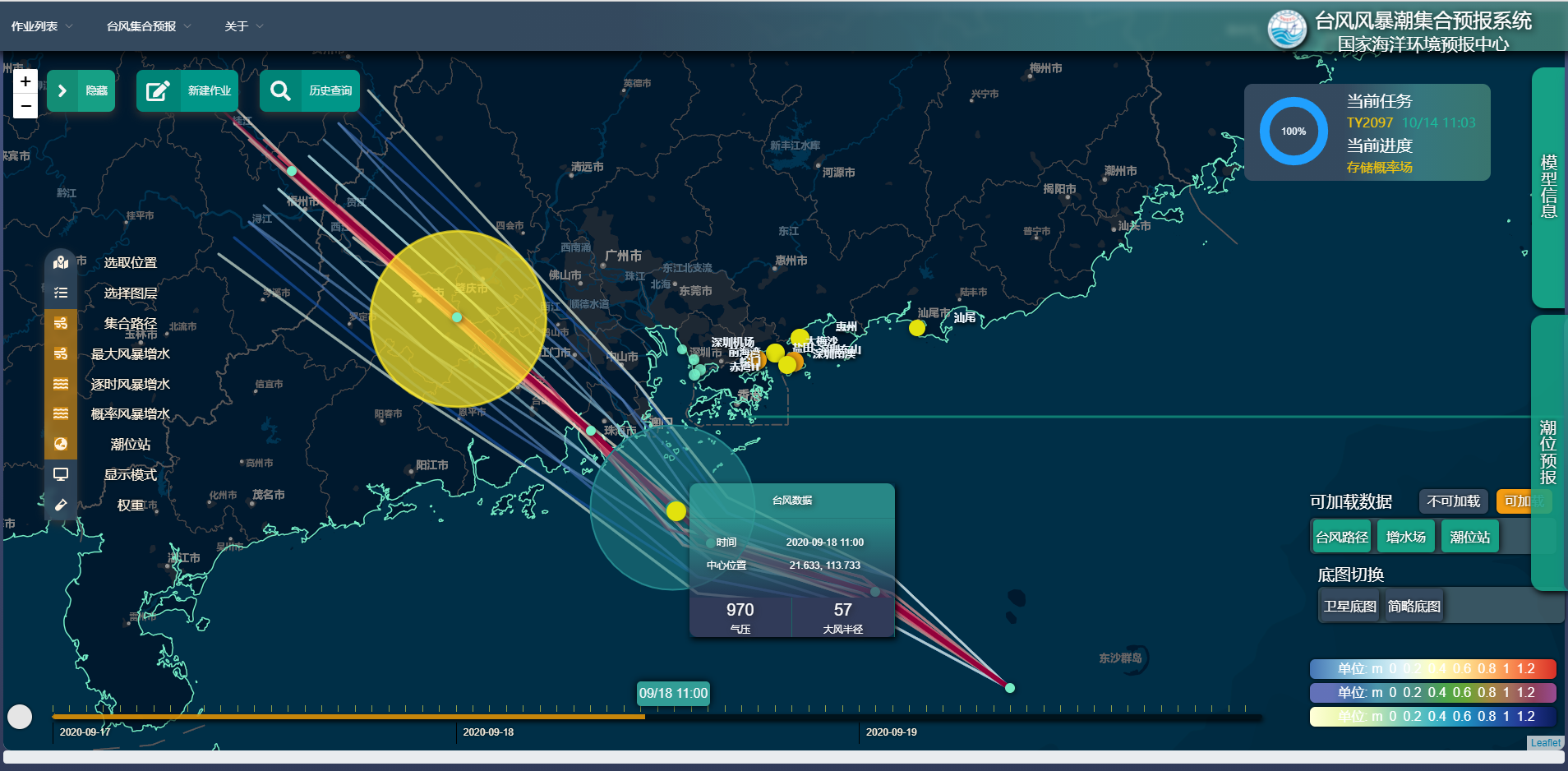
Task: Click the 选取位置 label
Action: click(130, 263)
